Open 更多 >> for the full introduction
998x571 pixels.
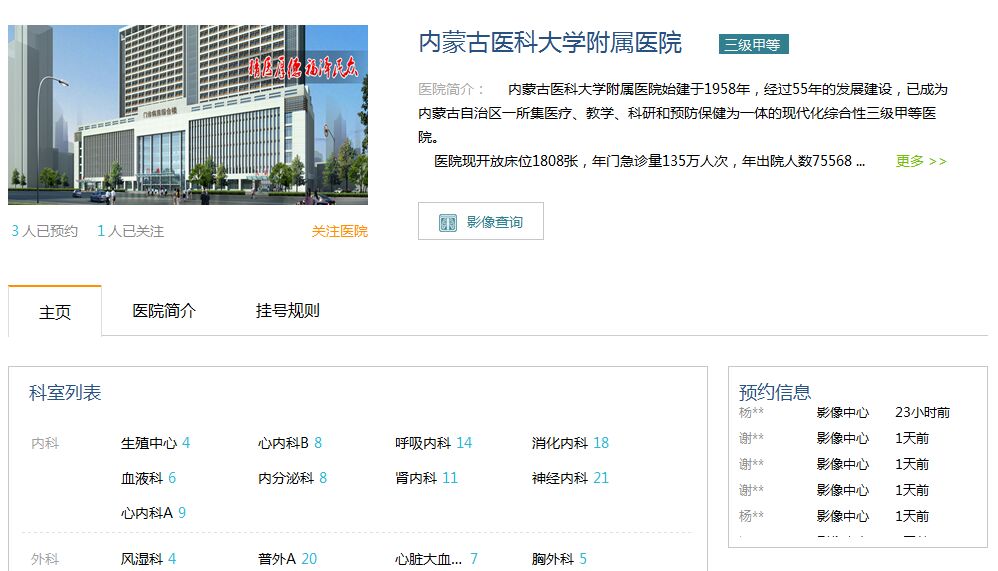(921, 161)
